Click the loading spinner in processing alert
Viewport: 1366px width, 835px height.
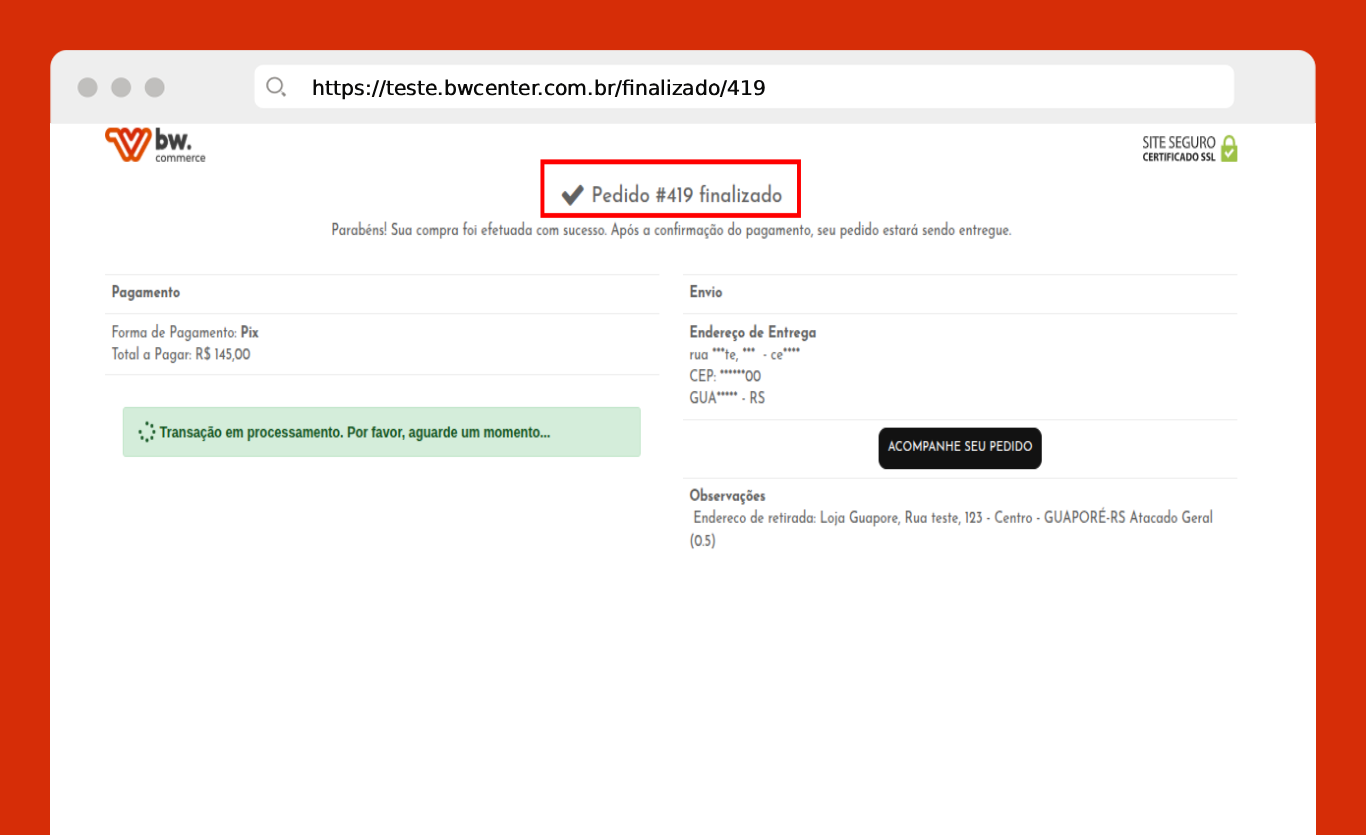(x=146, y=432)
